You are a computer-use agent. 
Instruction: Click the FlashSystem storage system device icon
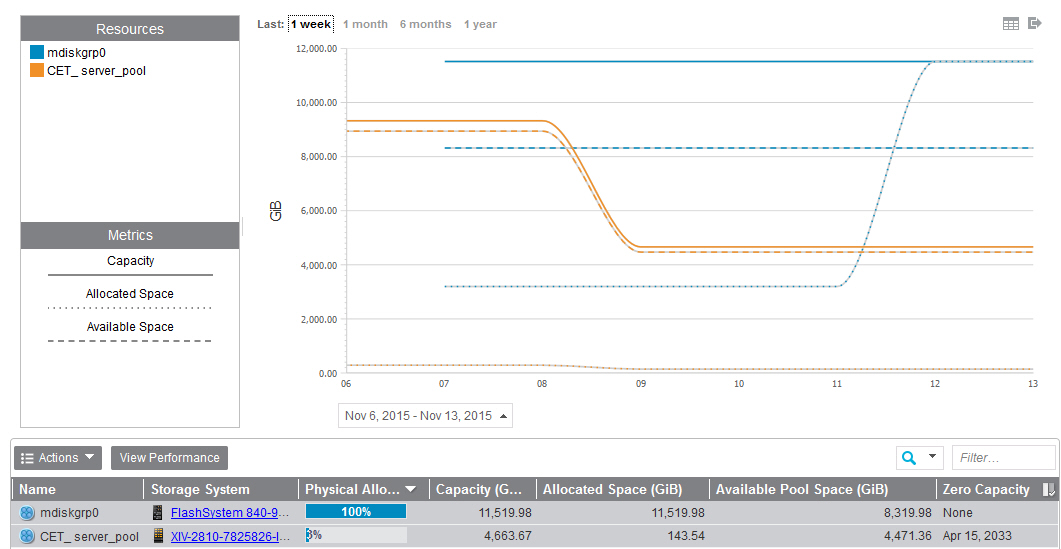tap(157, 513)
